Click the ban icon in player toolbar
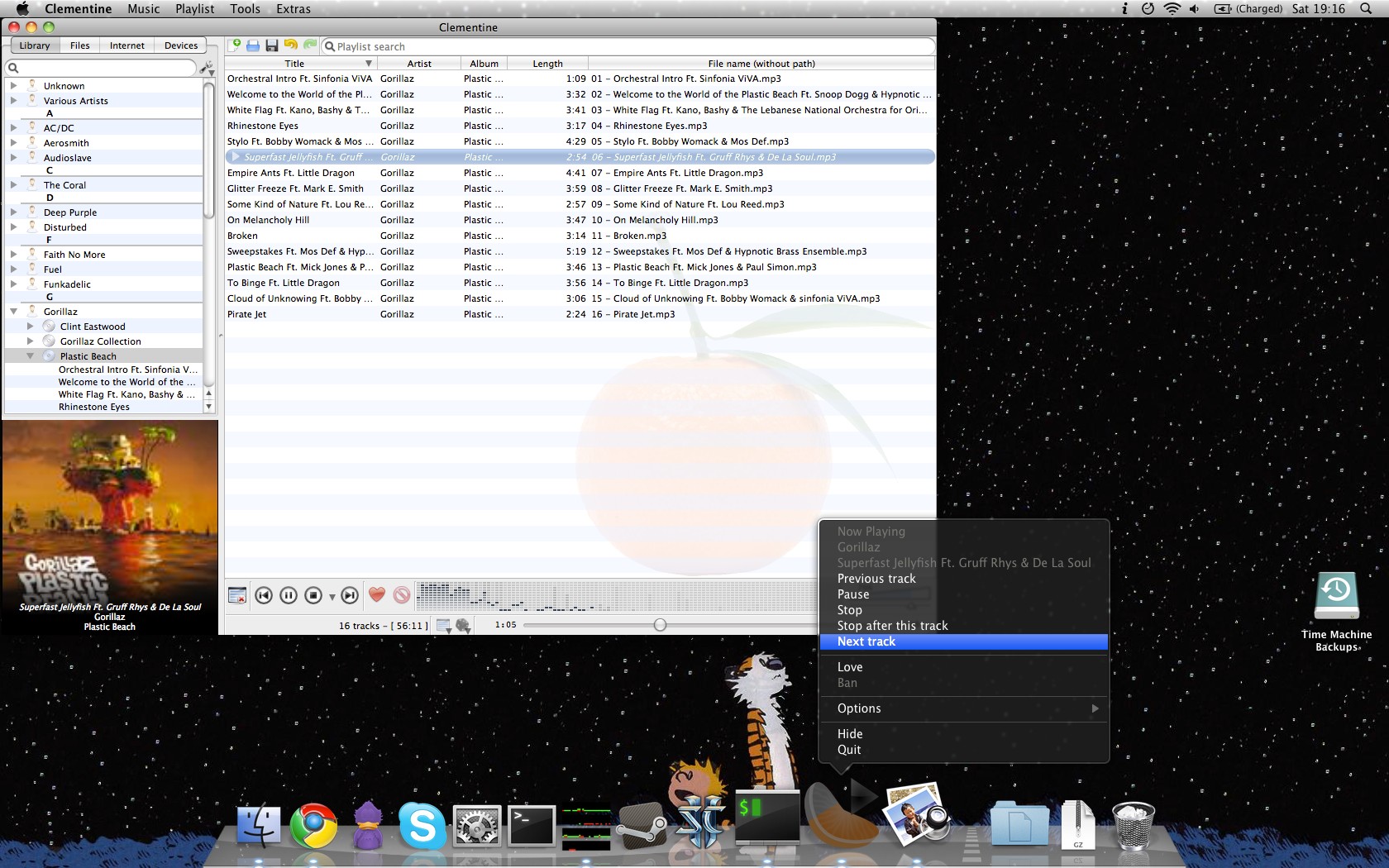1389x868 pixels. (x=402, y=595)
